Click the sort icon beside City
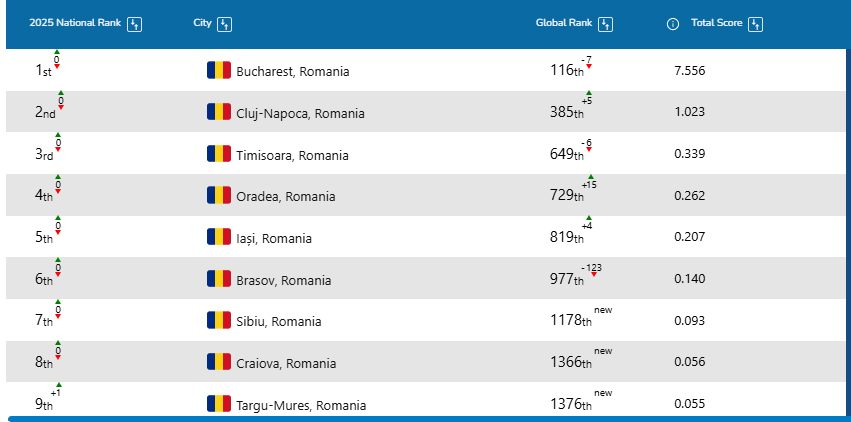This screenshot has width=851, height=422. [x=225, y=24]
